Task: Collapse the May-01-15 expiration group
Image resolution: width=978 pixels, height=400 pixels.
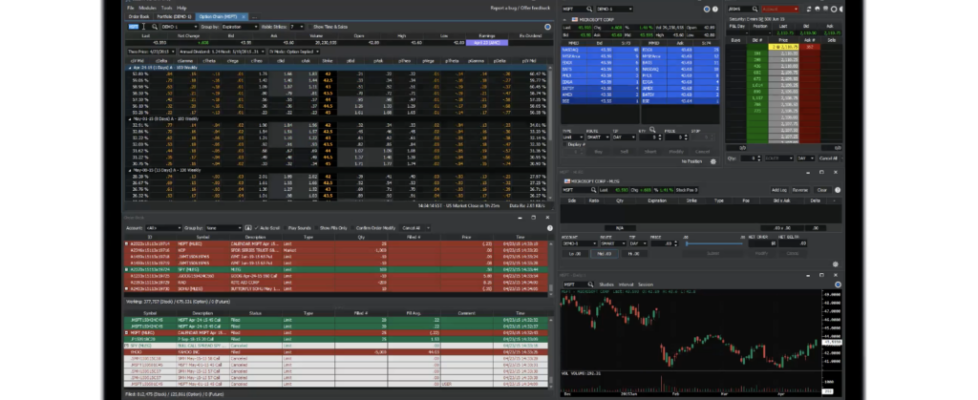Action: click(x=130, y=118)
